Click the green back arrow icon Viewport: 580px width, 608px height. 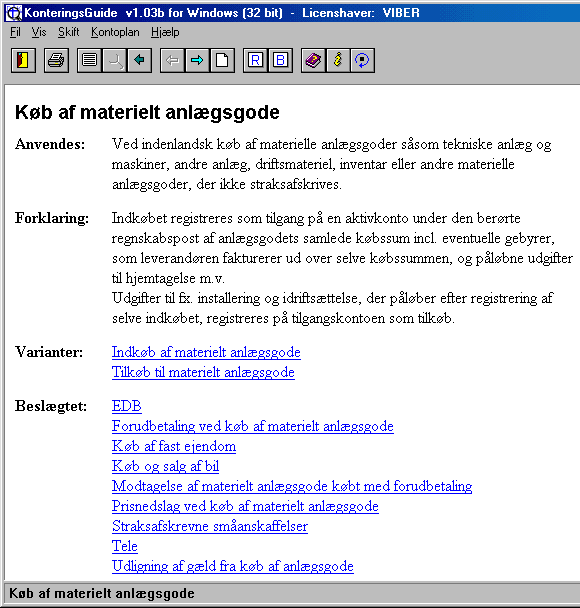[139, 60]
